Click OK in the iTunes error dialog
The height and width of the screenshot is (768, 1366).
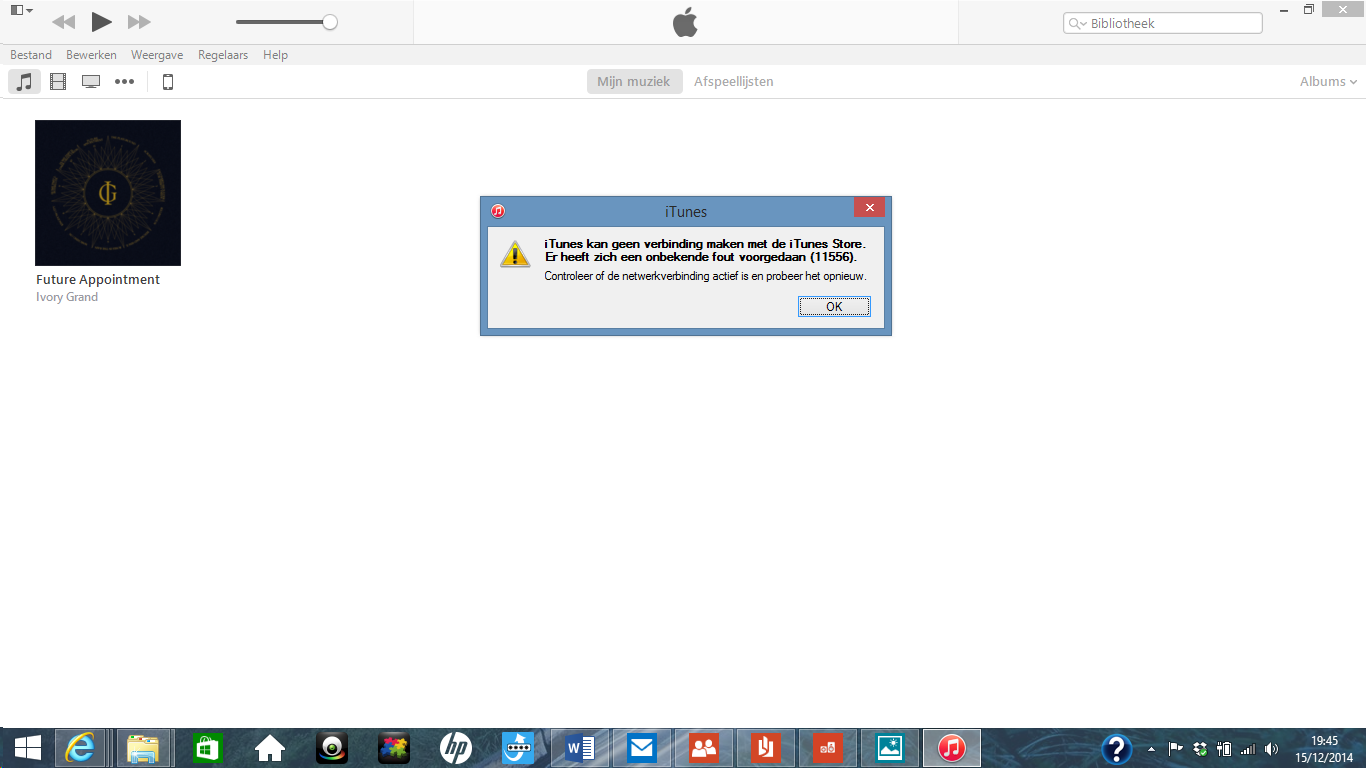(x=834, y=307)
